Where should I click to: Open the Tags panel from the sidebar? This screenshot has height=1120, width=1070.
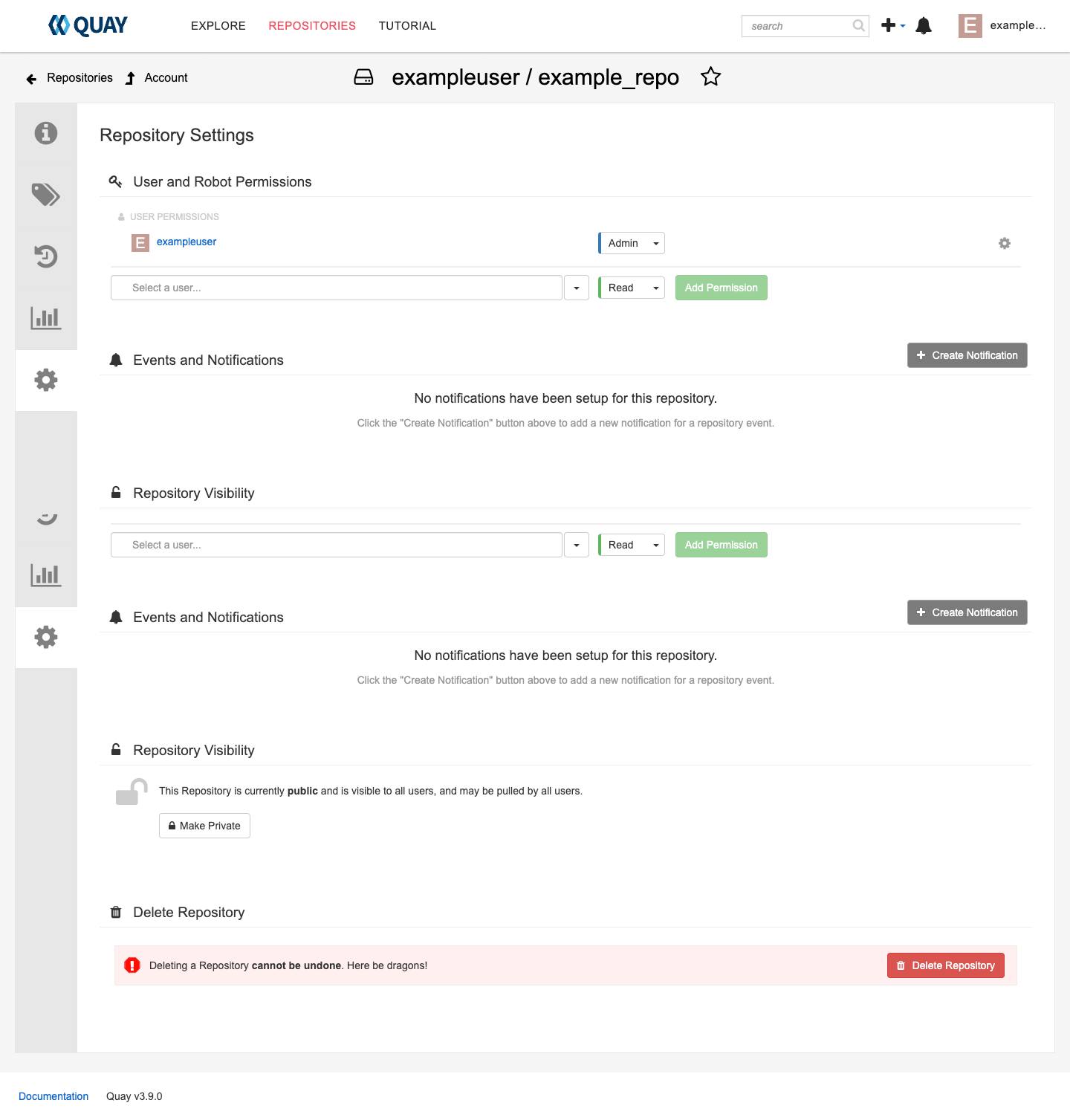click(x=46, y=195)
